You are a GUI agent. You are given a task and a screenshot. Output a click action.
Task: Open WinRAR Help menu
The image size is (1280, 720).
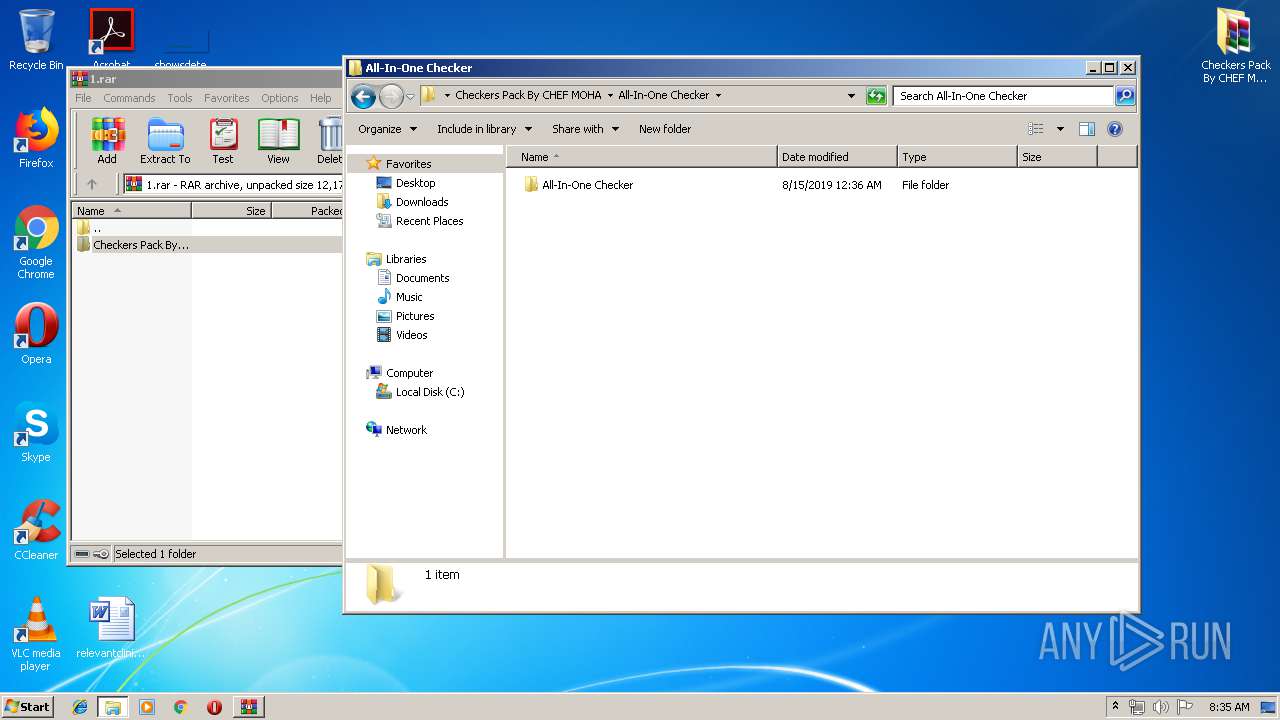321,98
